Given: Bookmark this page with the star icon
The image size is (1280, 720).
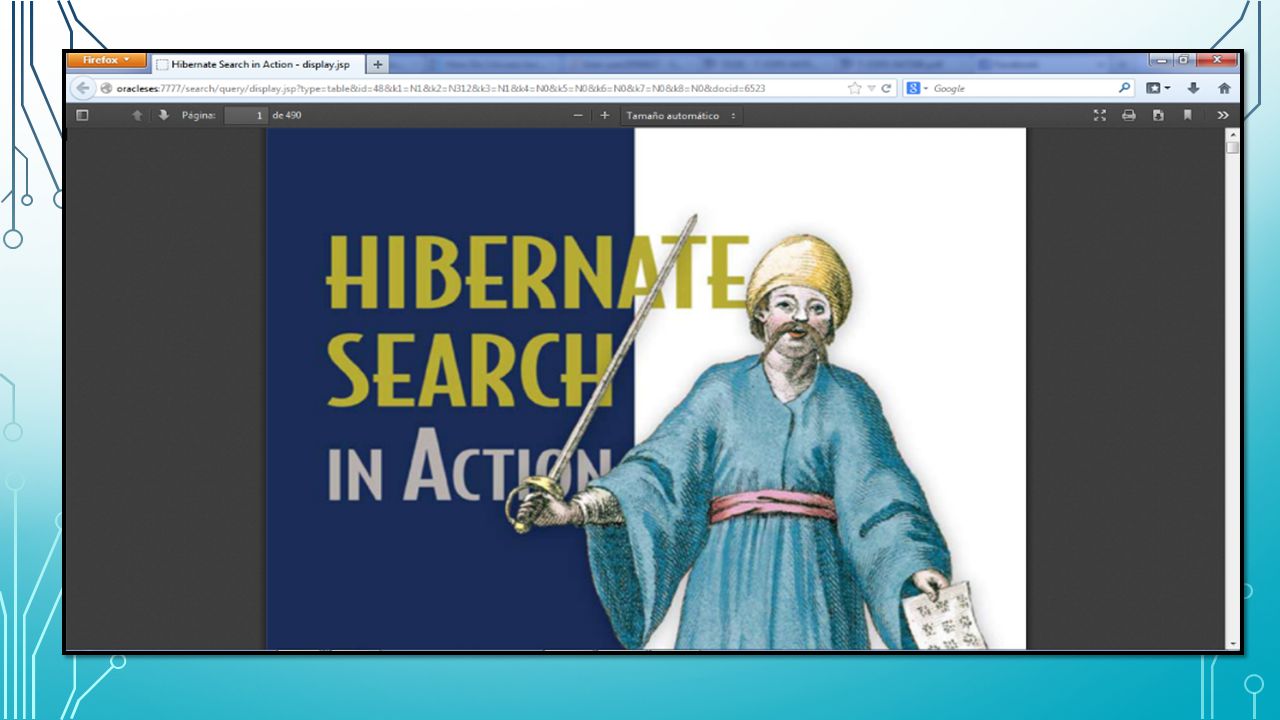Looking at the screenshot, I should pyautogui.click(x=854, y=88).
